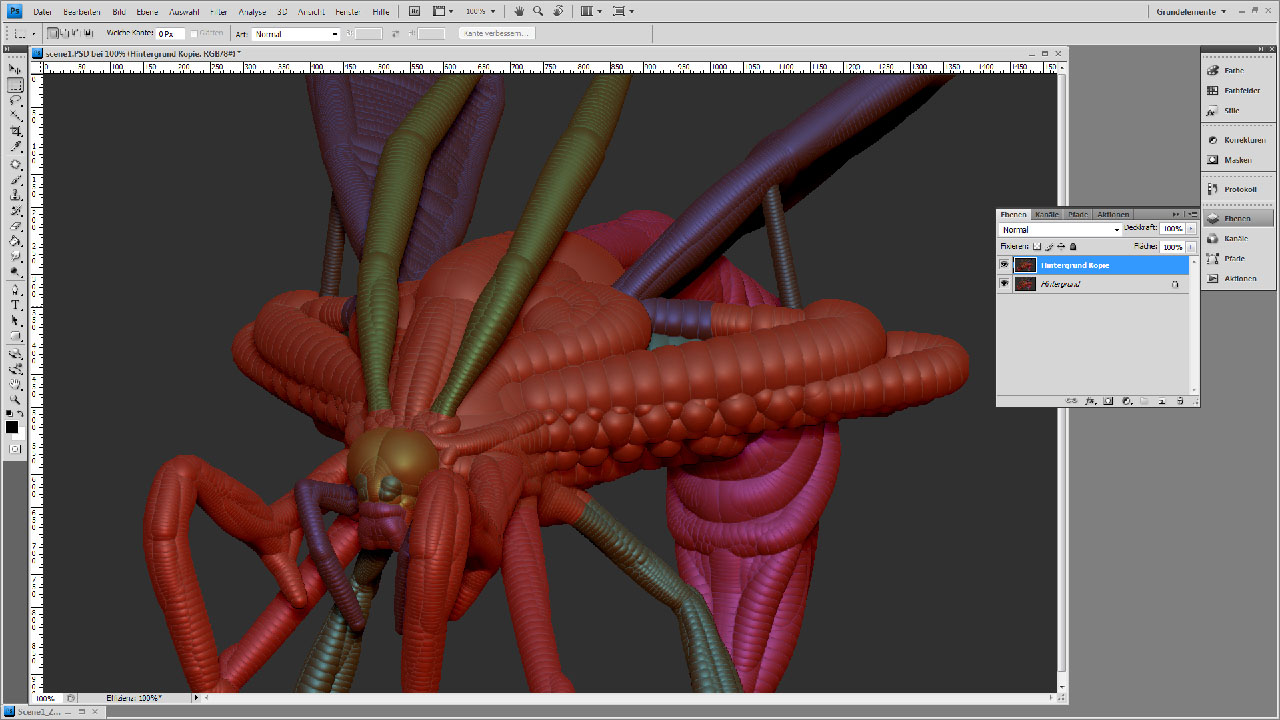The height and width of the screenshot is (720, 1280).
Task: Toggle visibility of the Hintergrund layer
Action: coord(1004,284)
